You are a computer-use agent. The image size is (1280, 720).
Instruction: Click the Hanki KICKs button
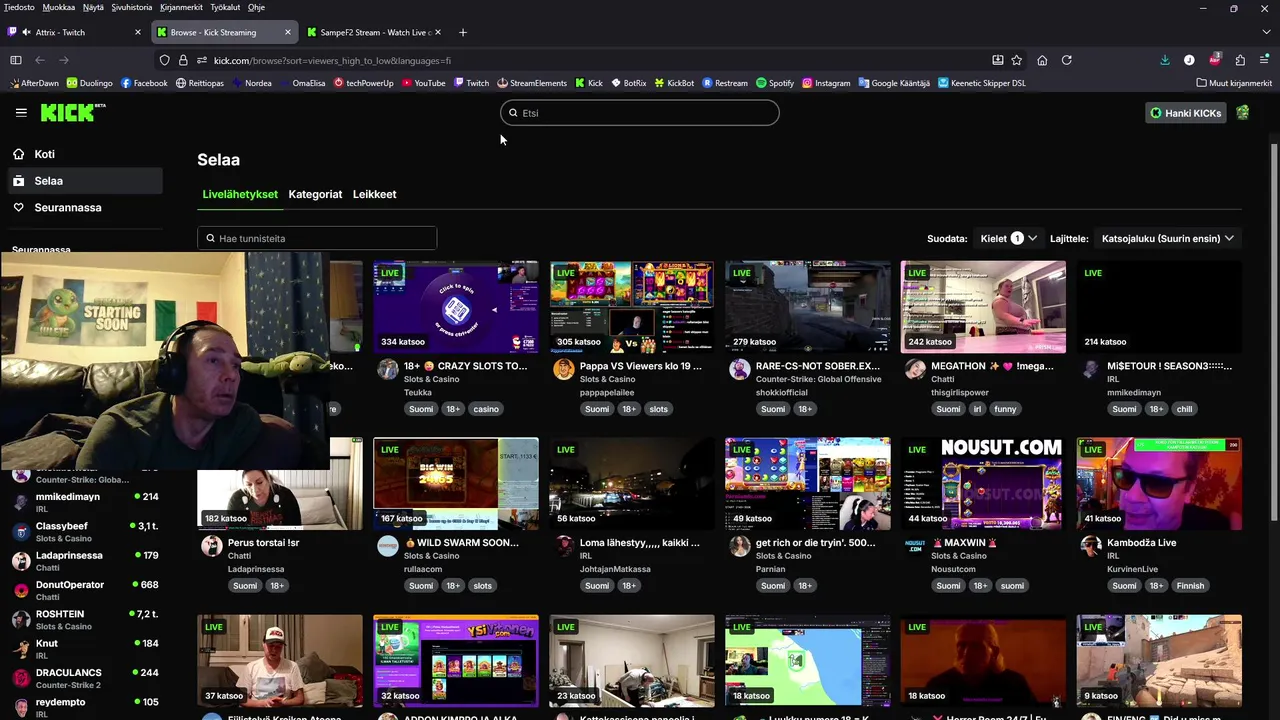pyautogui.click(x=1186, y=113)
